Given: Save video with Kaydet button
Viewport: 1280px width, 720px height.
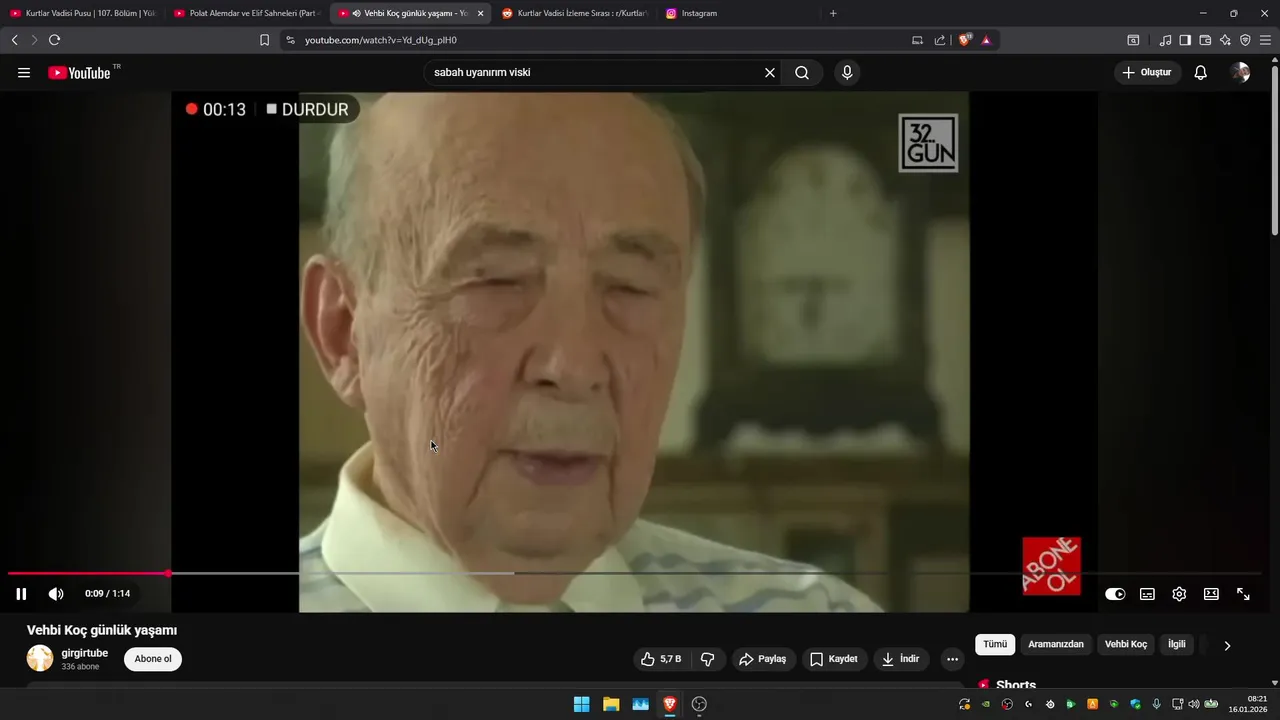Looking at the screenshot, I should click(834, 659).
